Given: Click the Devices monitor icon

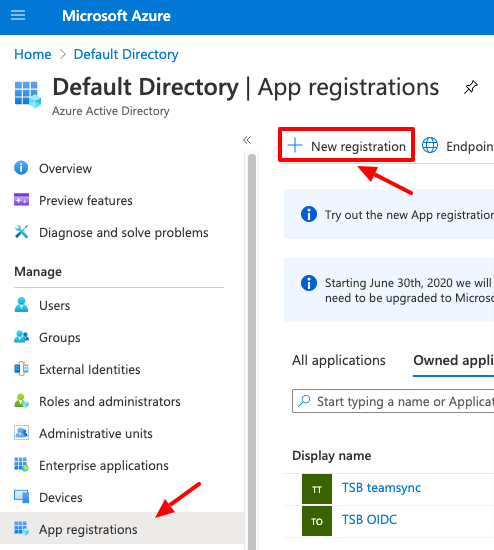Looking at the screenshot, I should (21, 496).
